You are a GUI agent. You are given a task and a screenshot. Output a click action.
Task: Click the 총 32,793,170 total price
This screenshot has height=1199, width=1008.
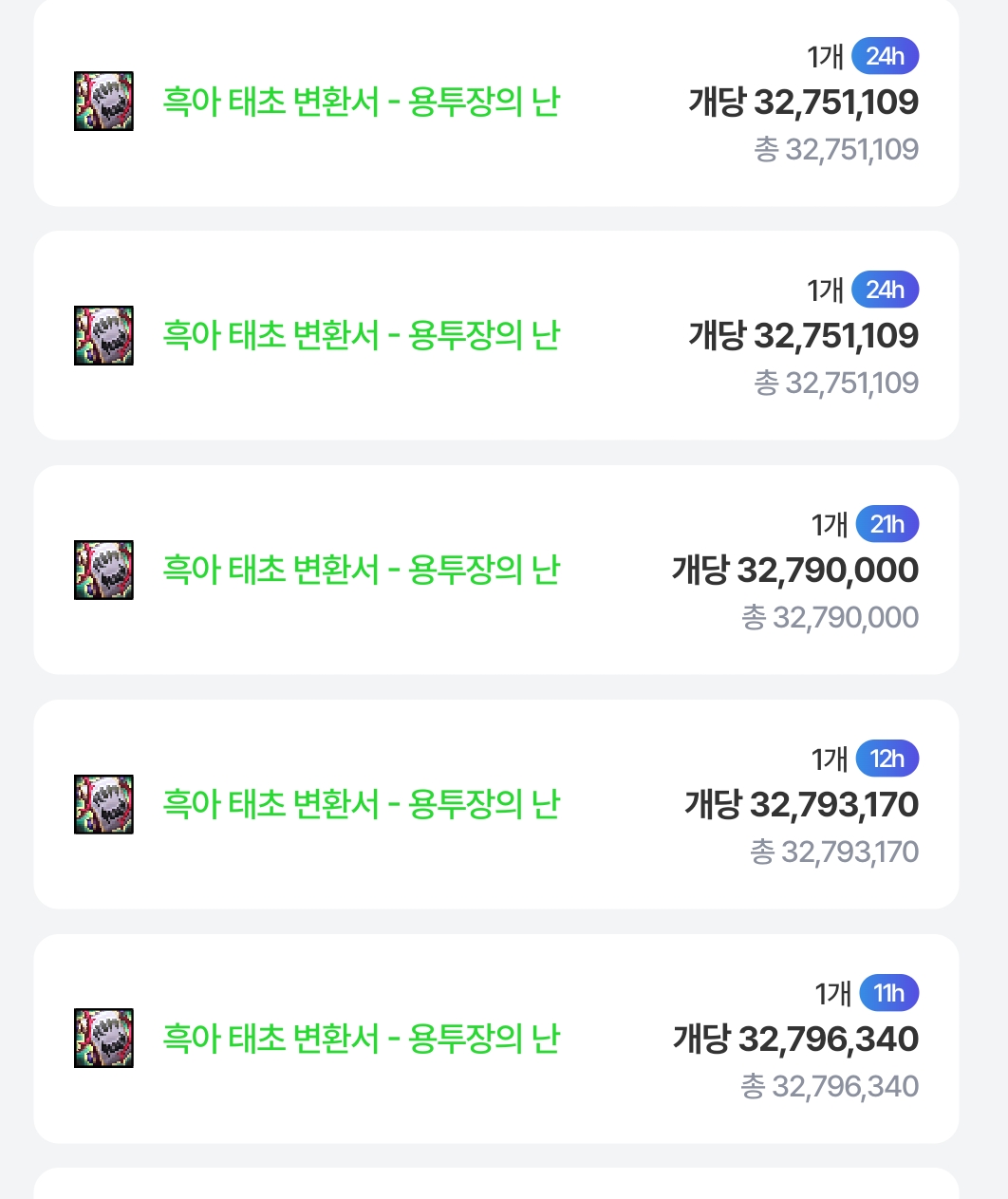point(835,852)
